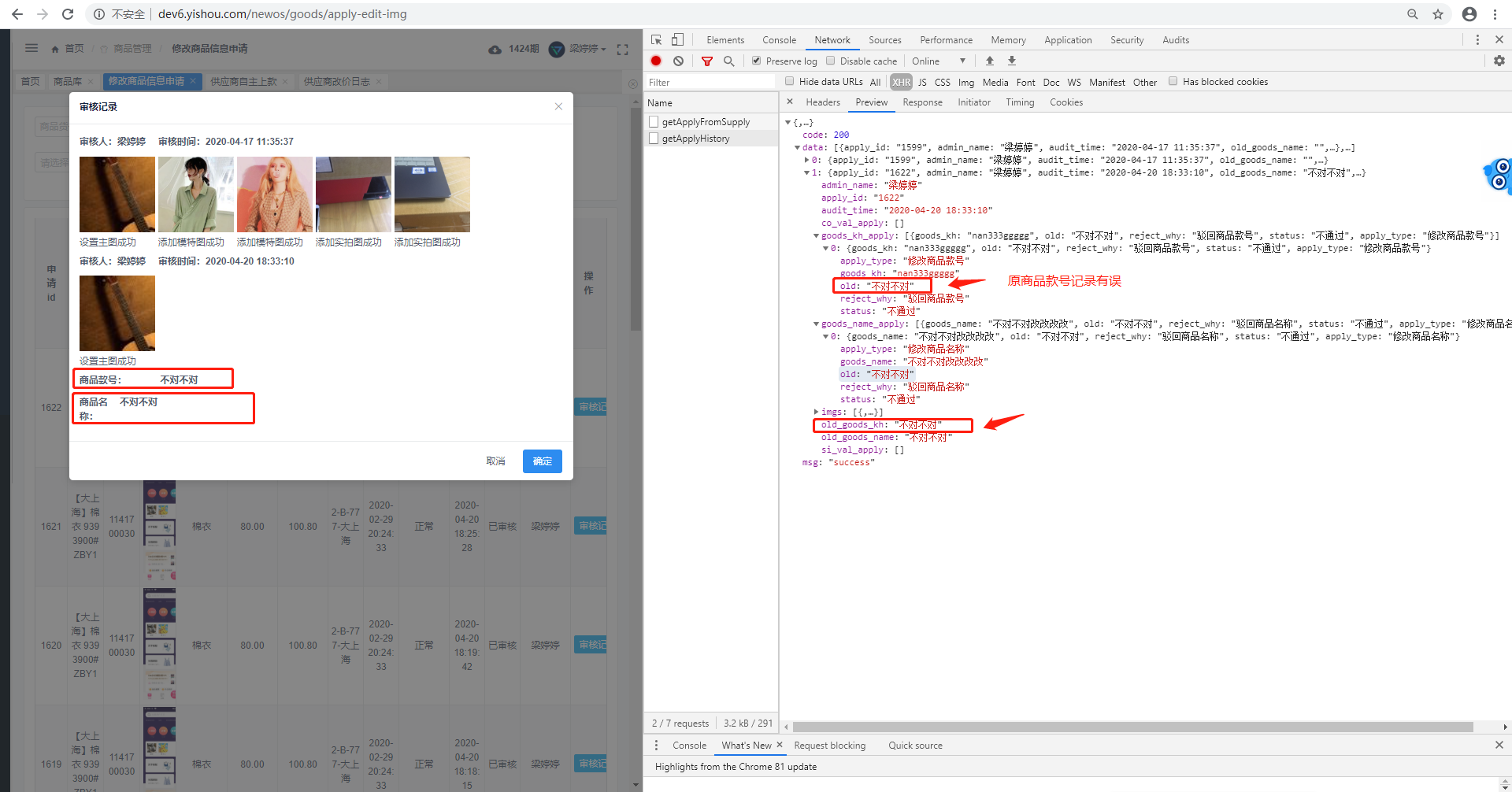
Task: Reload the page with refresh icon
Action: click(68, 14)
